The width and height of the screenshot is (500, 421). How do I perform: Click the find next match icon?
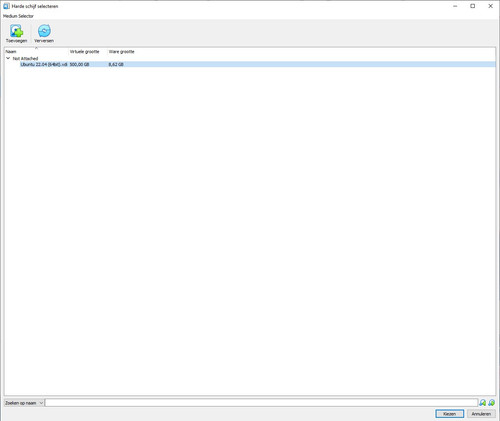(491, 403)
